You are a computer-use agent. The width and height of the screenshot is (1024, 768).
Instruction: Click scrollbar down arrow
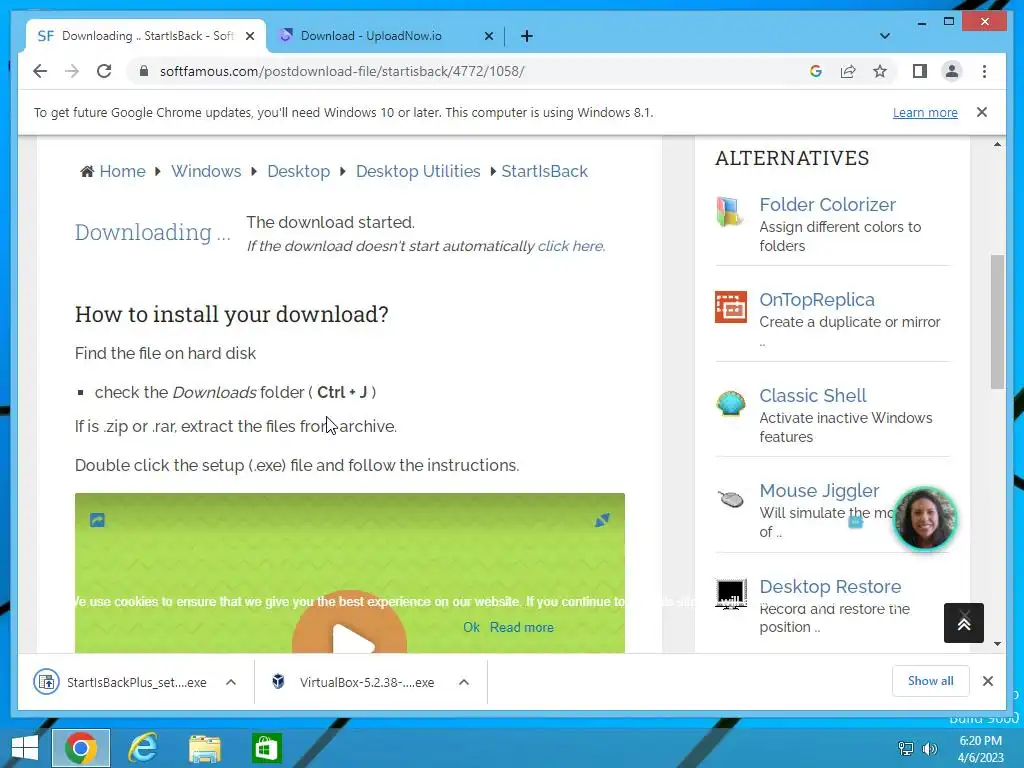click(x=997, y=644)
